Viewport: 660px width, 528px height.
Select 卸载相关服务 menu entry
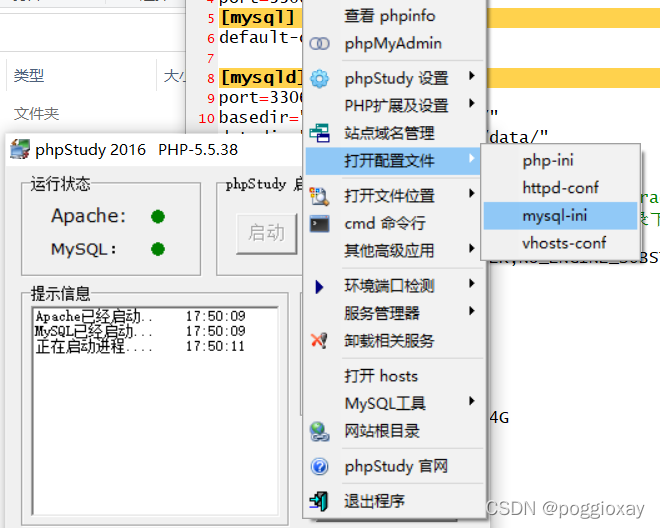tap(389, 341)
